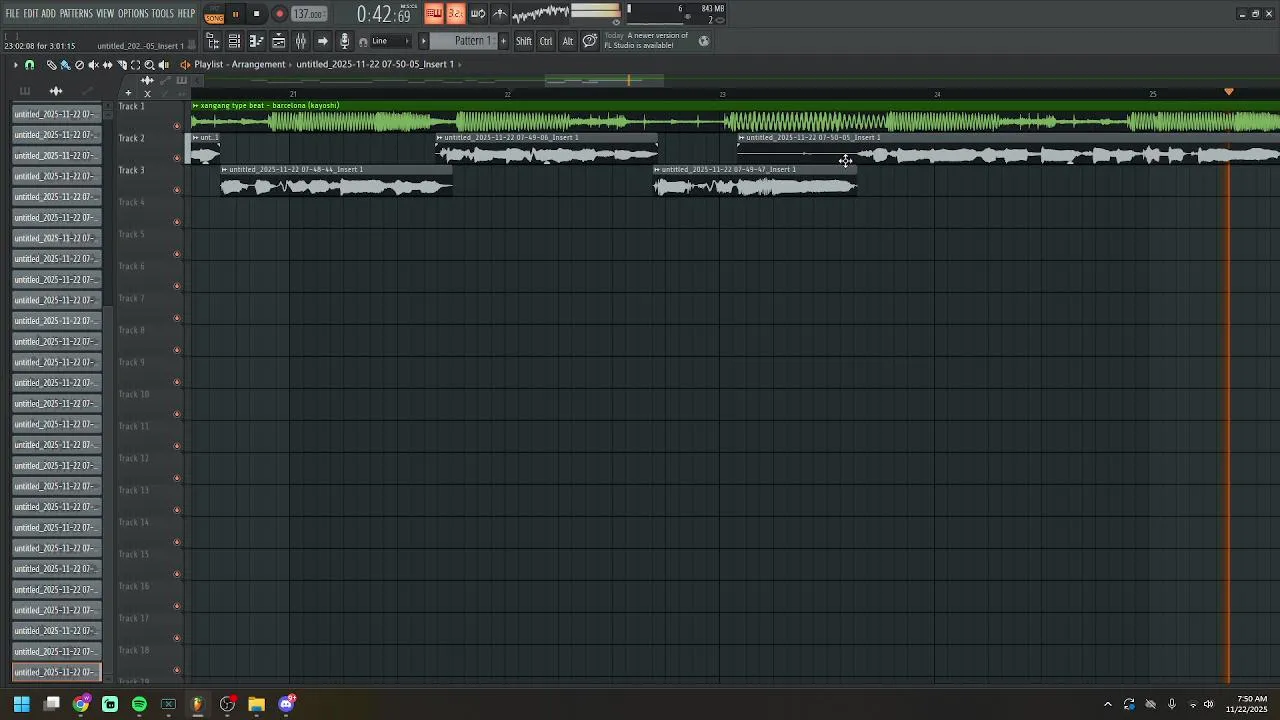This screenshot has height=720, width=1280.
Task: Click 'A newer version of FL Studio' notice
Action: [646, 40]
